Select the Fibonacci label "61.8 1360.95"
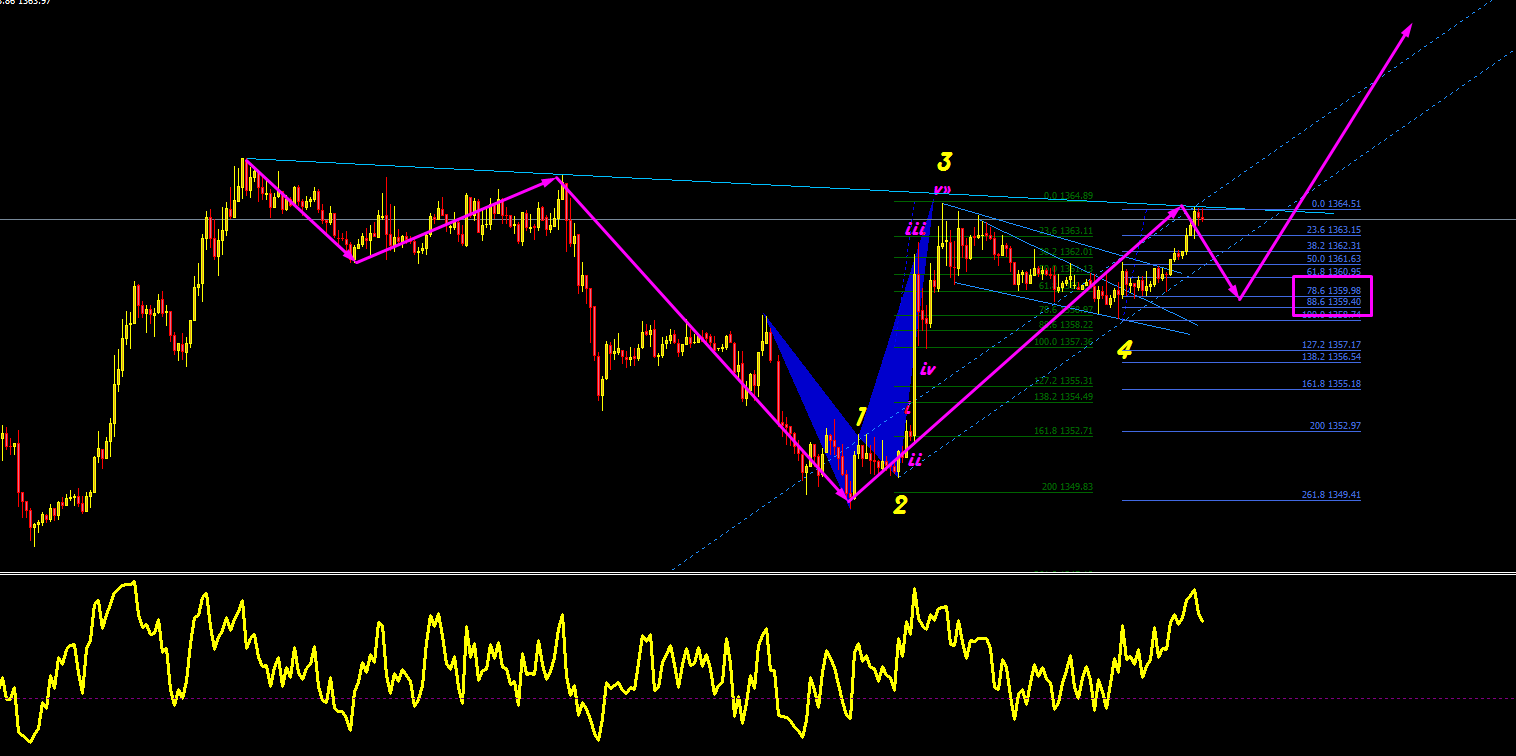 click(x=1334, y=272)
